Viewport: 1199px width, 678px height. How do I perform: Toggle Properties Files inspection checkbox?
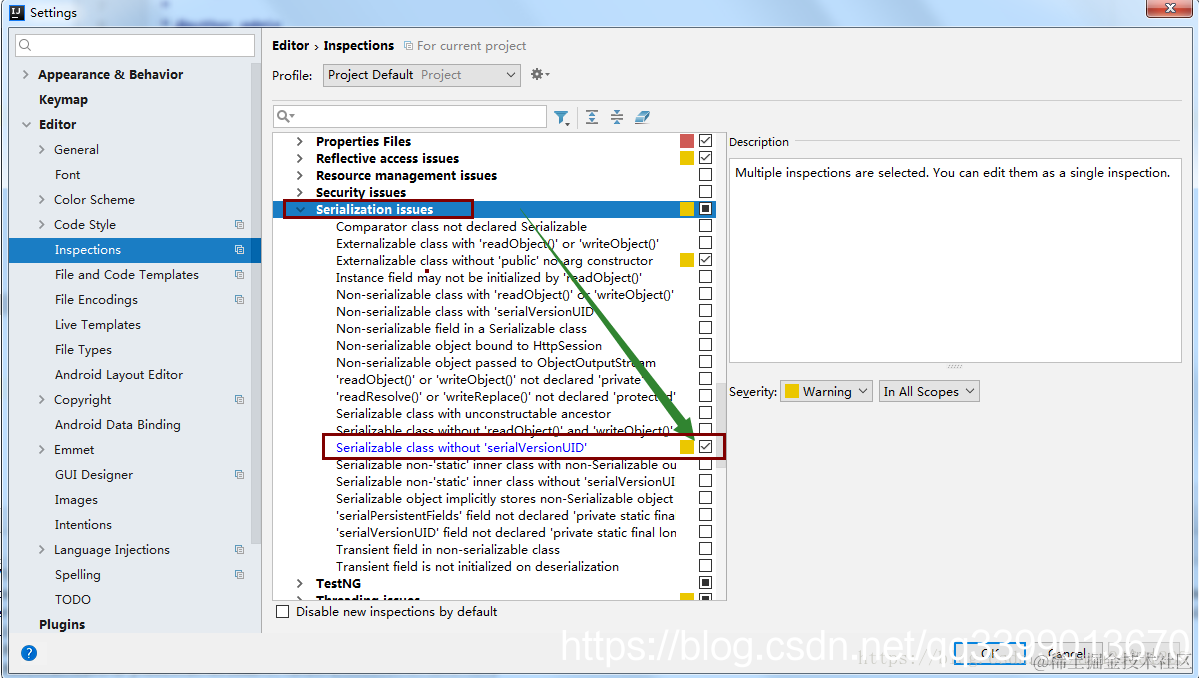705,141
